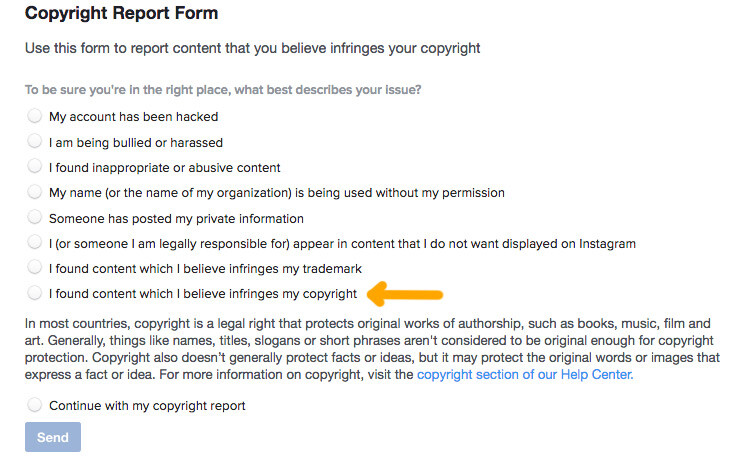
Task: Click the copyright explanation paragraph starting 'In most countries'
Action: (372, 349)
